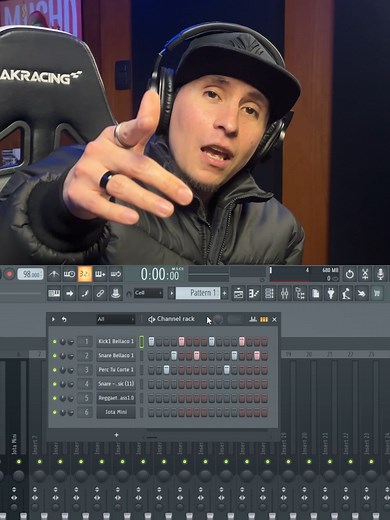Click the icon left of shopping cart

pos(362,293)
